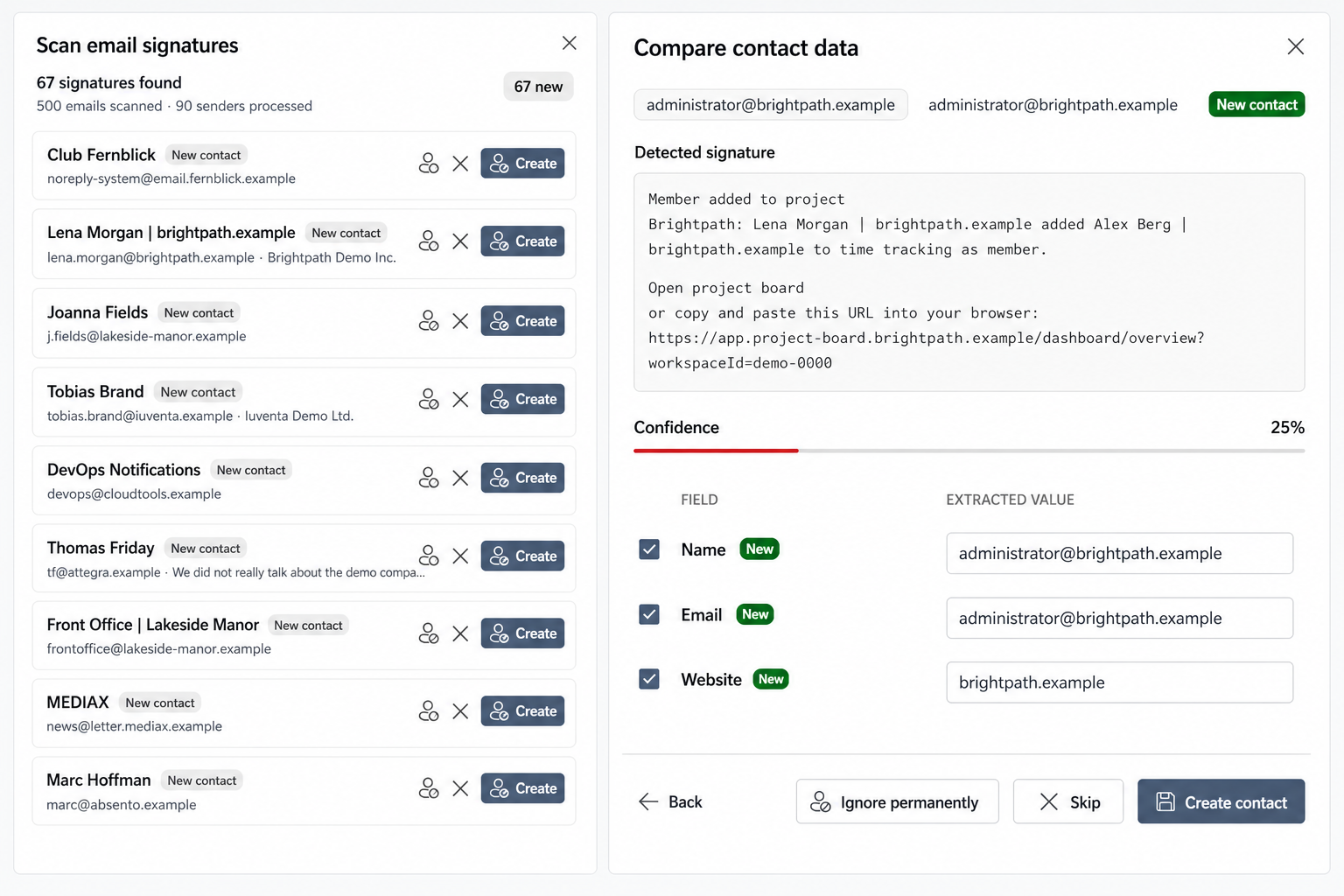Select the administrator@brightpath.example pill tab
The width and height of the screenshot is (1344, 896).
770,105
